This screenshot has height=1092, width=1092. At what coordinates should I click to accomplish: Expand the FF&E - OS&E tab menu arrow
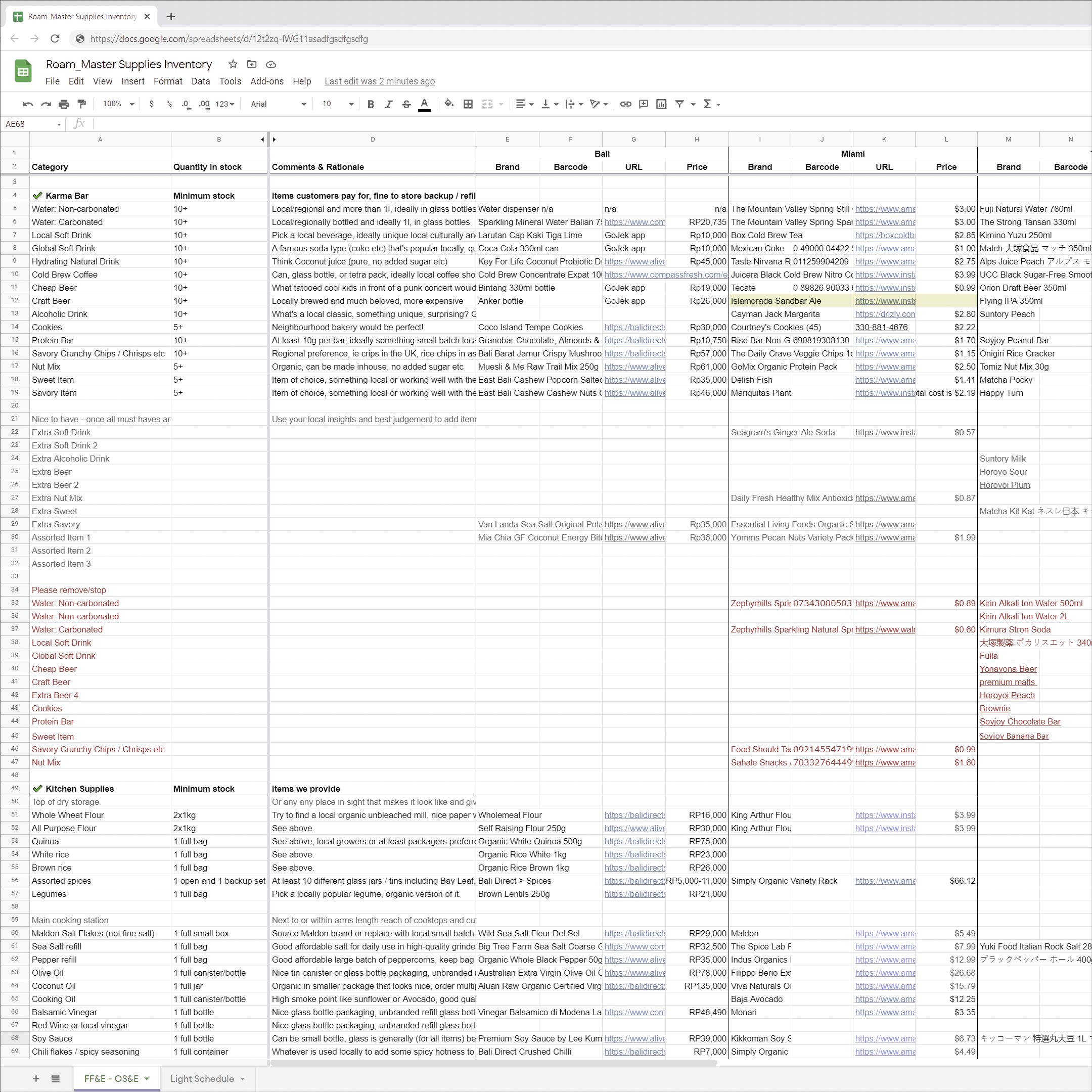pyautogui.click(x=147, y=1078)
